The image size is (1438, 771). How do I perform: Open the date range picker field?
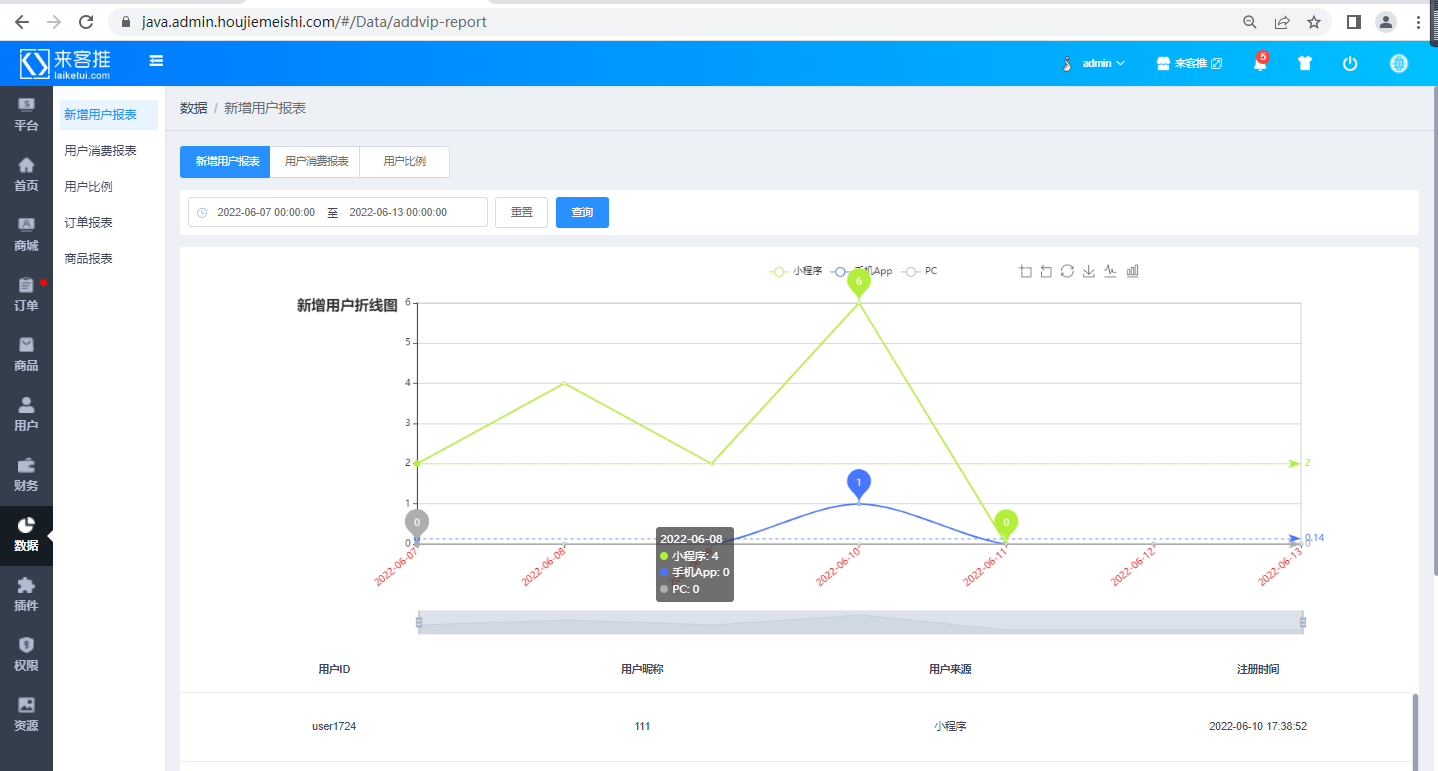pos(338,212)
